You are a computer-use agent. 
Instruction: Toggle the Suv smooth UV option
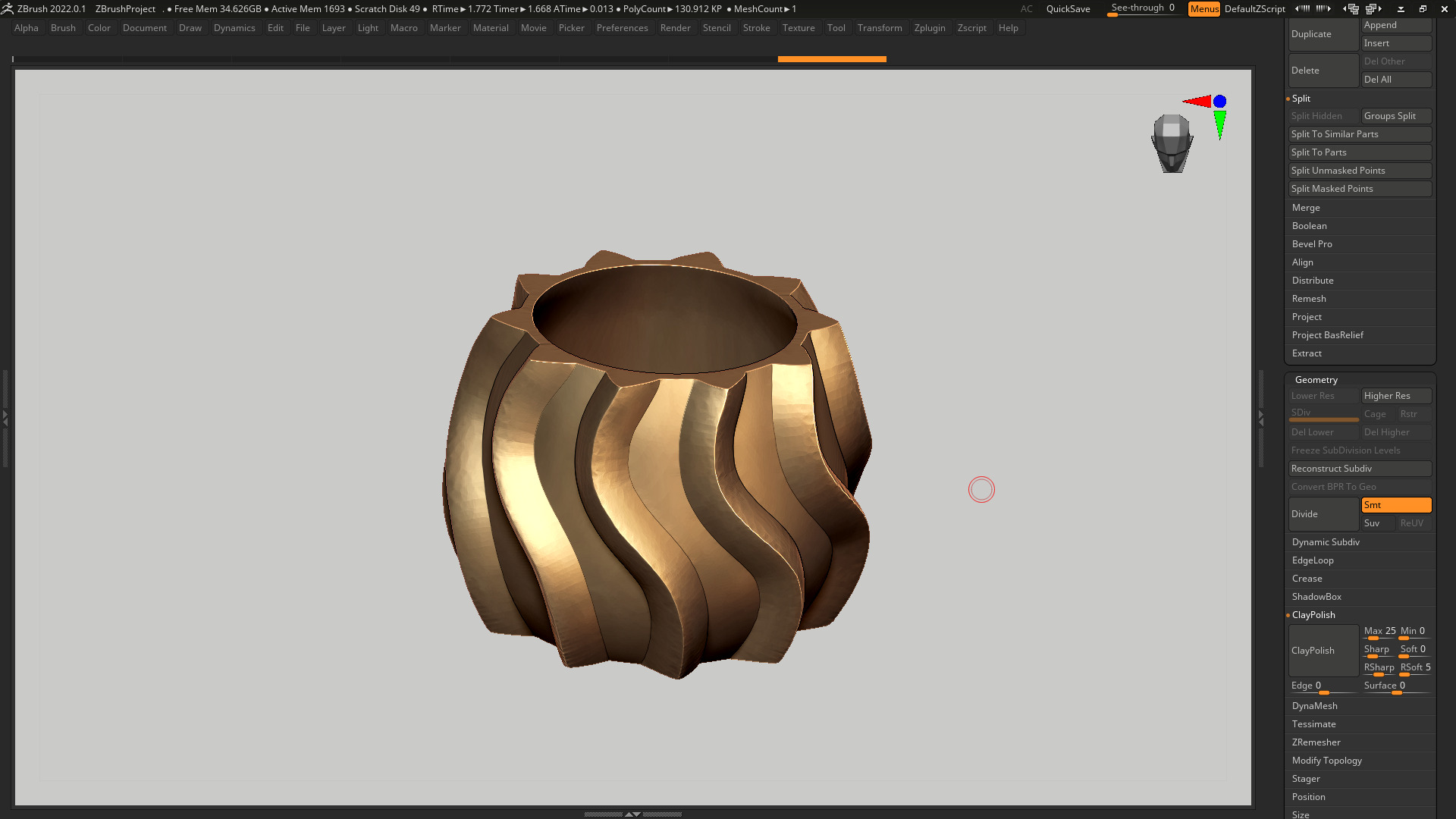[1378, 523]
